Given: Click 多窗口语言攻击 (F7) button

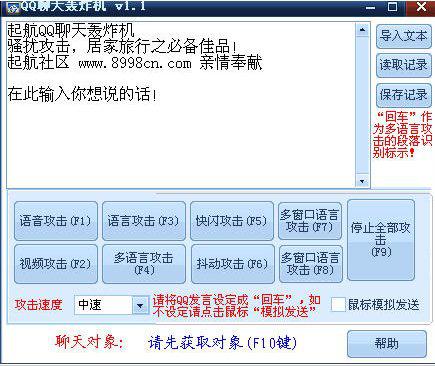Looking at the screenshot, I should (x=310, y=221).
